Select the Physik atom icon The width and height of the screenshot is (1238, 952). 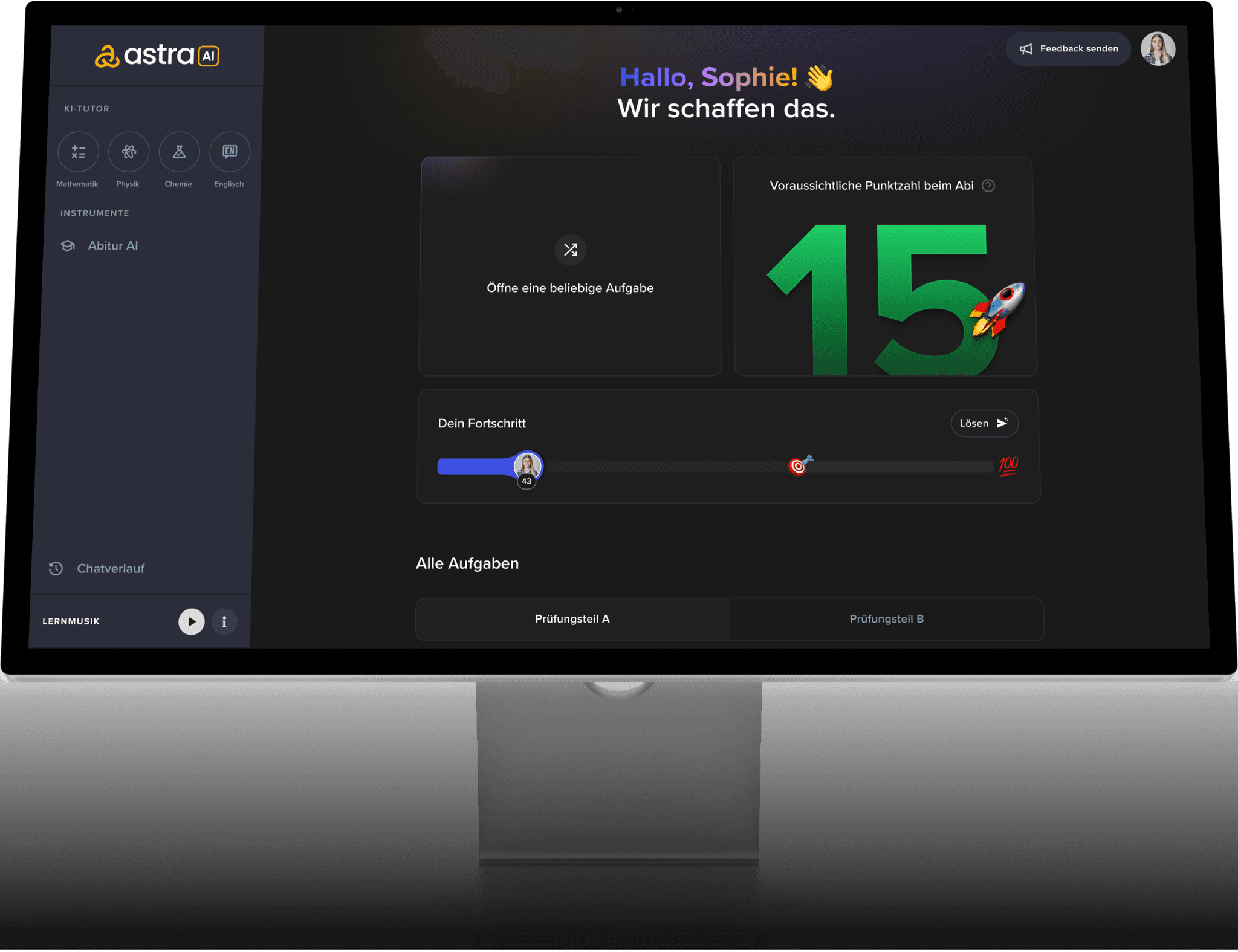click(x=129, y=152)
